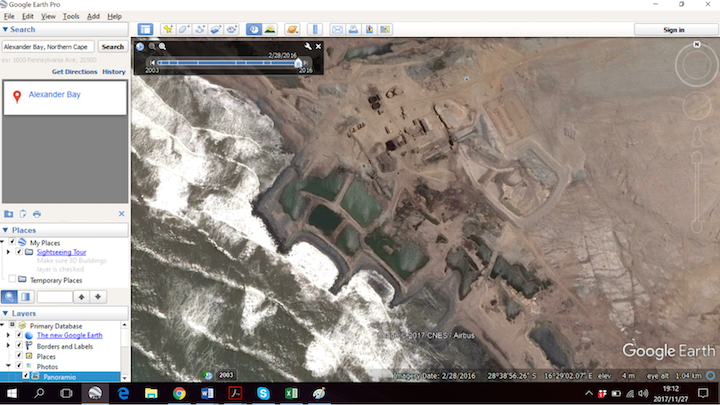Open the File menu
Image resolution: width=720 pixels, height=405 pixels.
9,17
